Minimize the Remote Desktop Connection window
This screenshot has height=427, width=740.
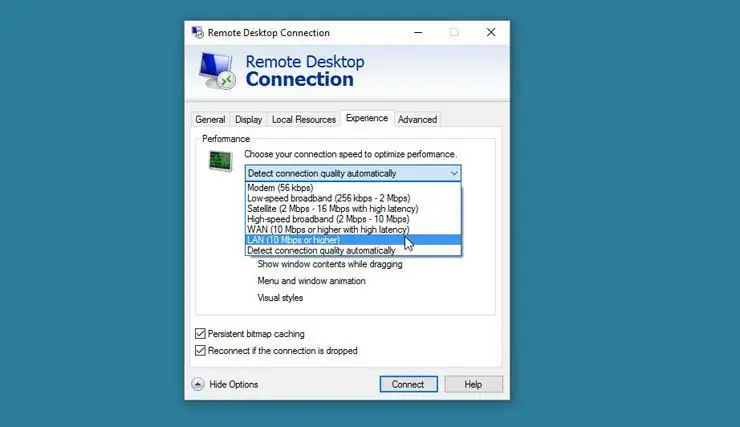click(x=418, y=32)
